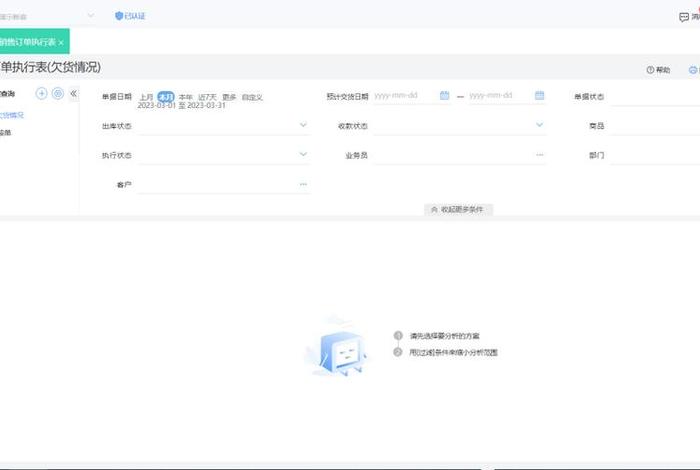700x470 pixels.
Task: Choose 上月 date range option
Action: (146, 97)
